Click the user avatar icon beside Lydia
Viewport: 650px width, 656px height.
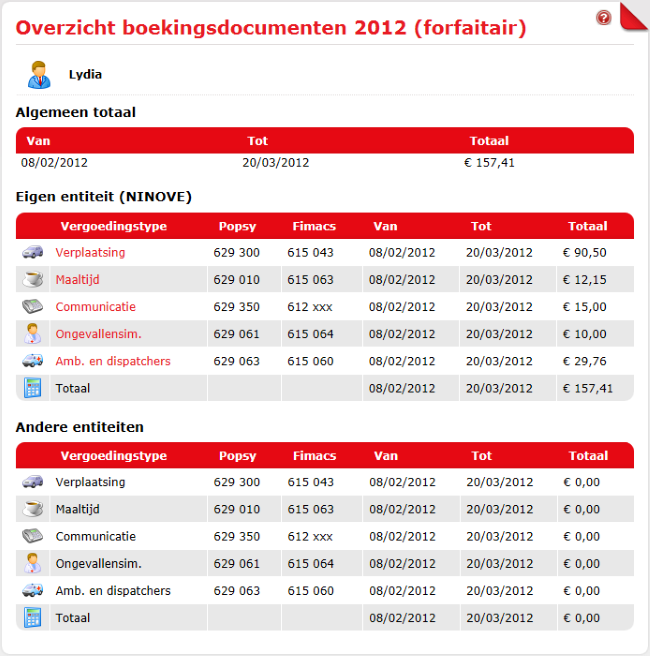point(39,75)
